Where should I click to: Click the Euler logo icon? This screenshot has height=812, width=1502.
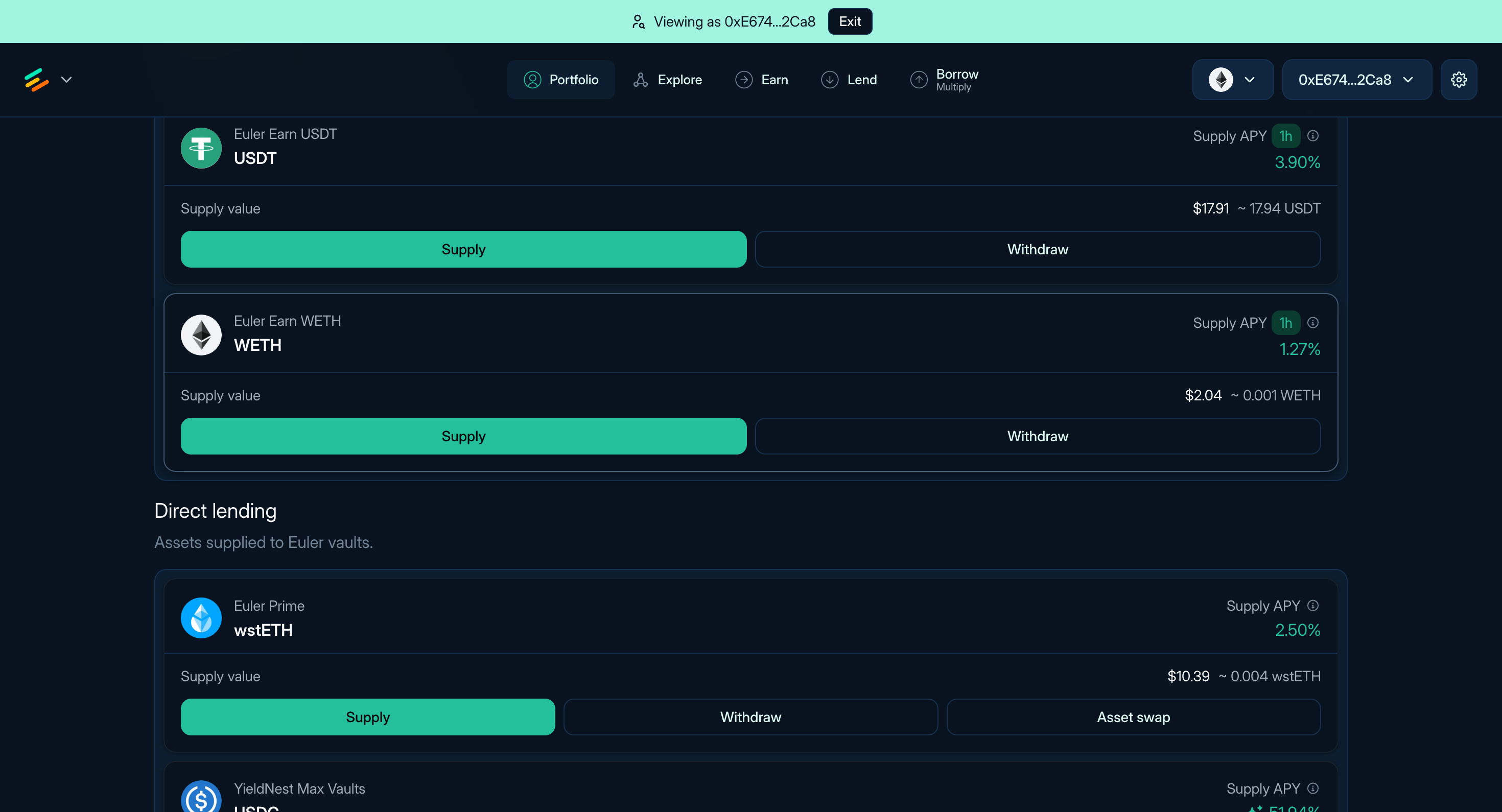pyautogui.click(x=36, y=80)
